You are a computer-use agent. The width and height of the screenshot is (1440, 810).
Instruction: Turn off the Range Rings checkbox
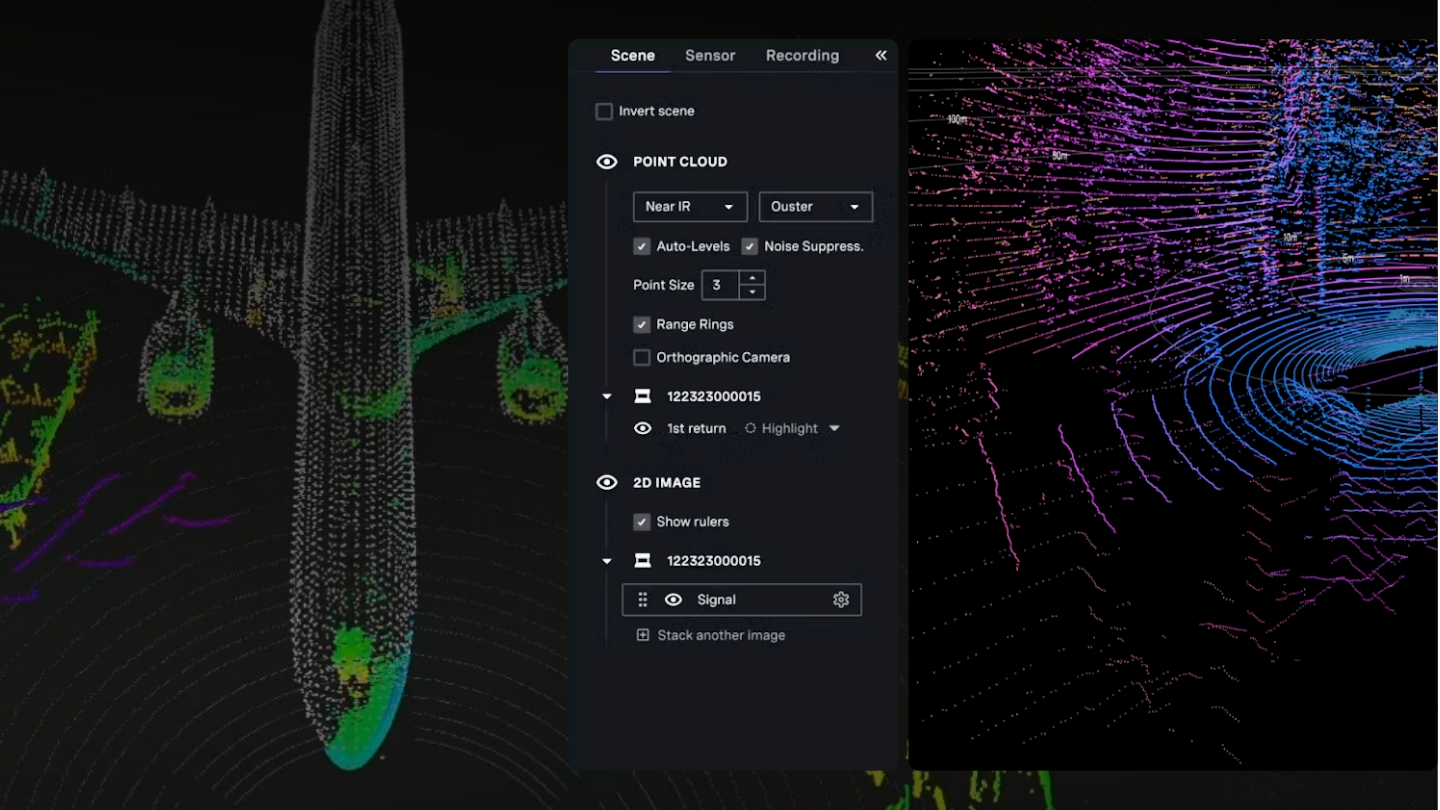click(642, 324)
